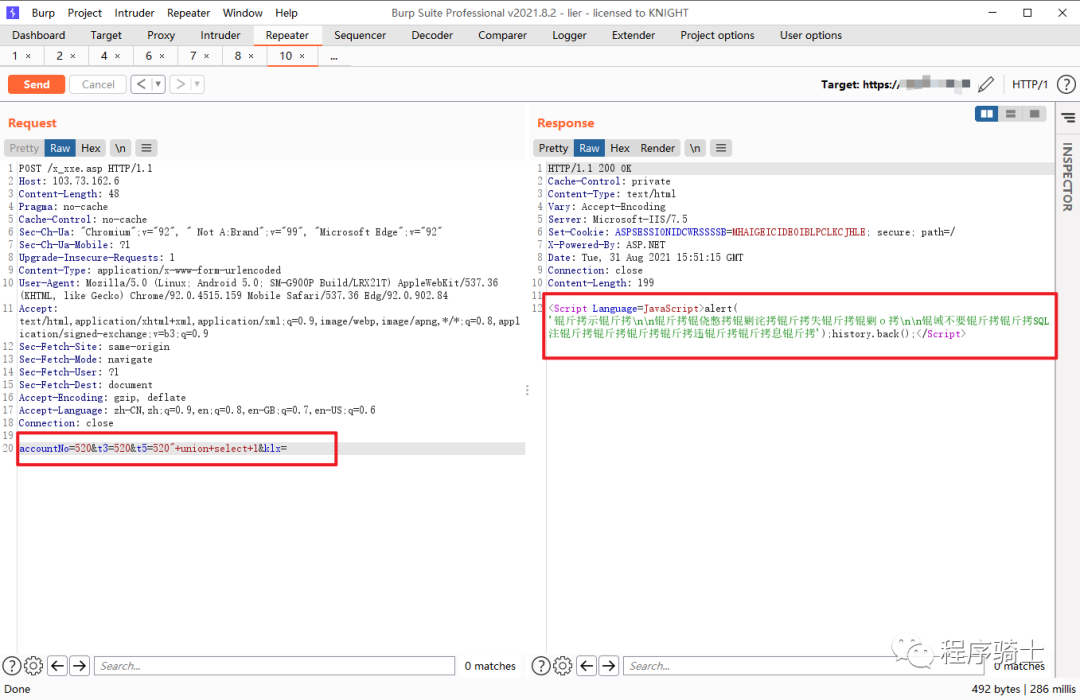Viewport: 1080px width, 700px height.
Task: Collapse the Inspector panel side icon
Action: pos(1067,118)
